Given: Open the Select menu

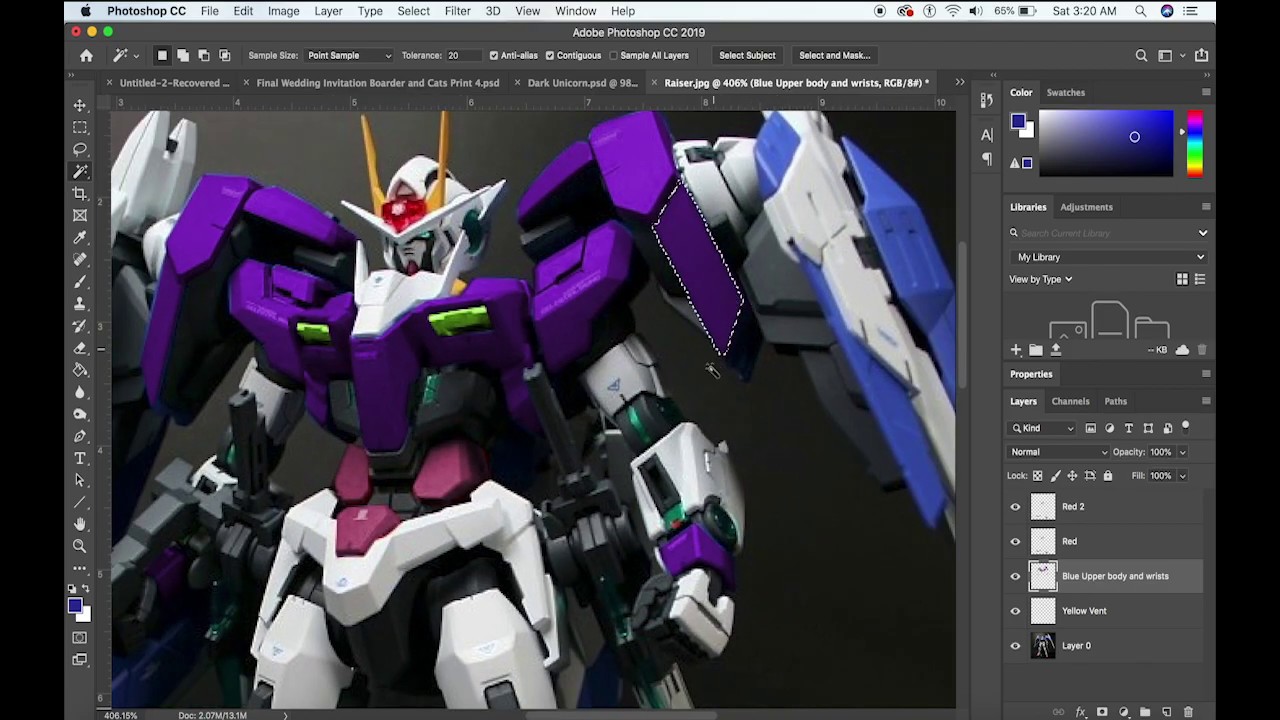Looking at the screenshot, I should [x=413, y=11].
